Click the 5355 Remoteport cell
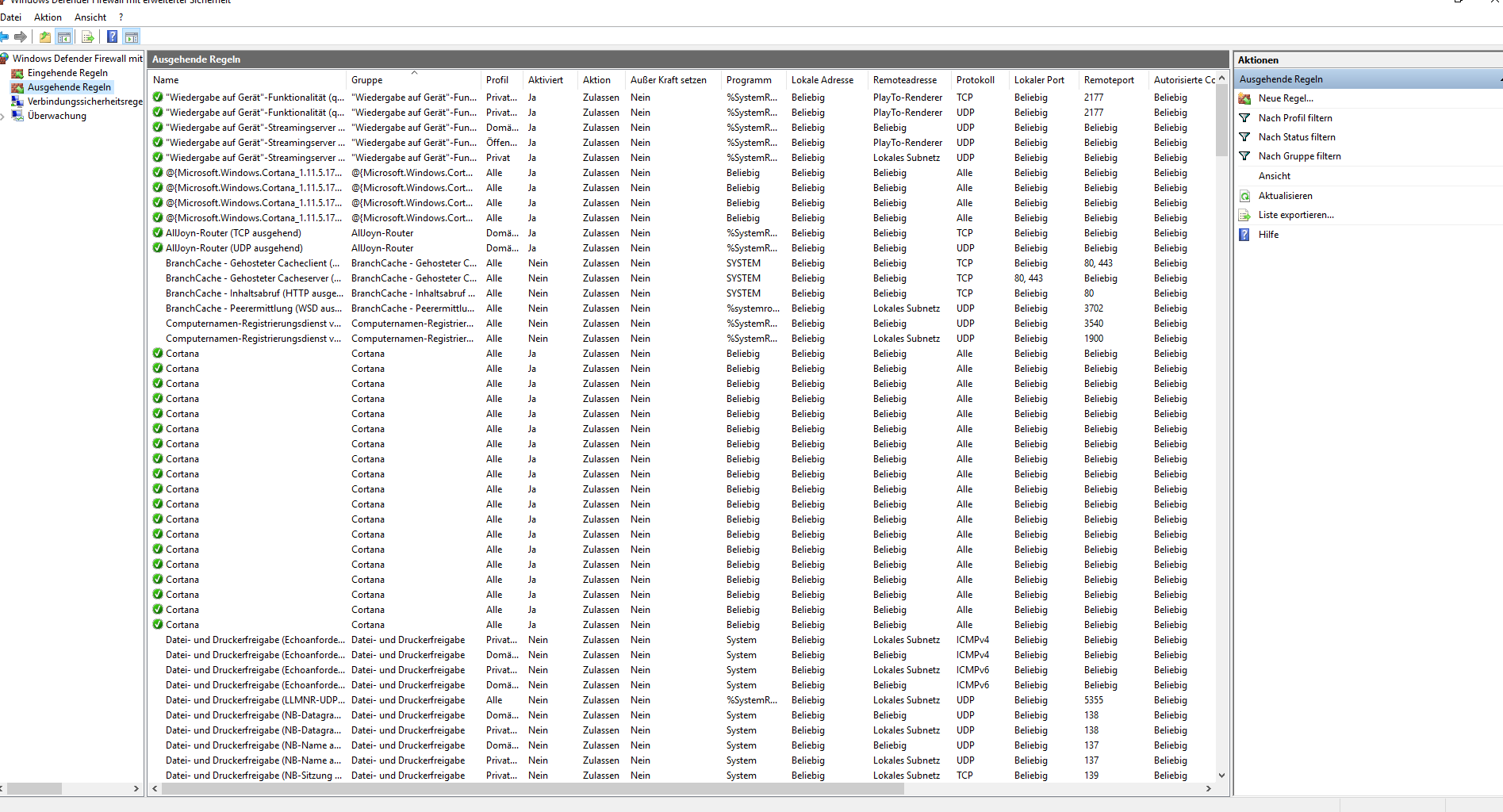The height and width of the screenshot is (812, 1503). pos(1094,700)
